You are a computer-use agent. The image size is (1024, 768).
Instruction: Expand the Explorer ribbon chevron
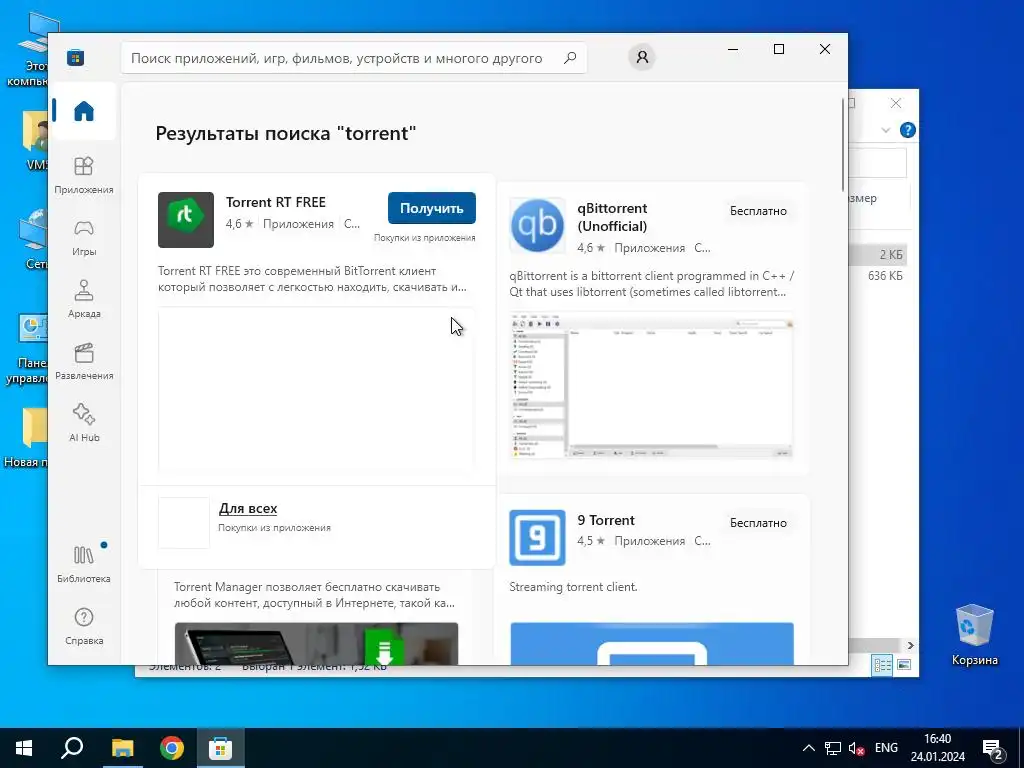click(886, 130)
